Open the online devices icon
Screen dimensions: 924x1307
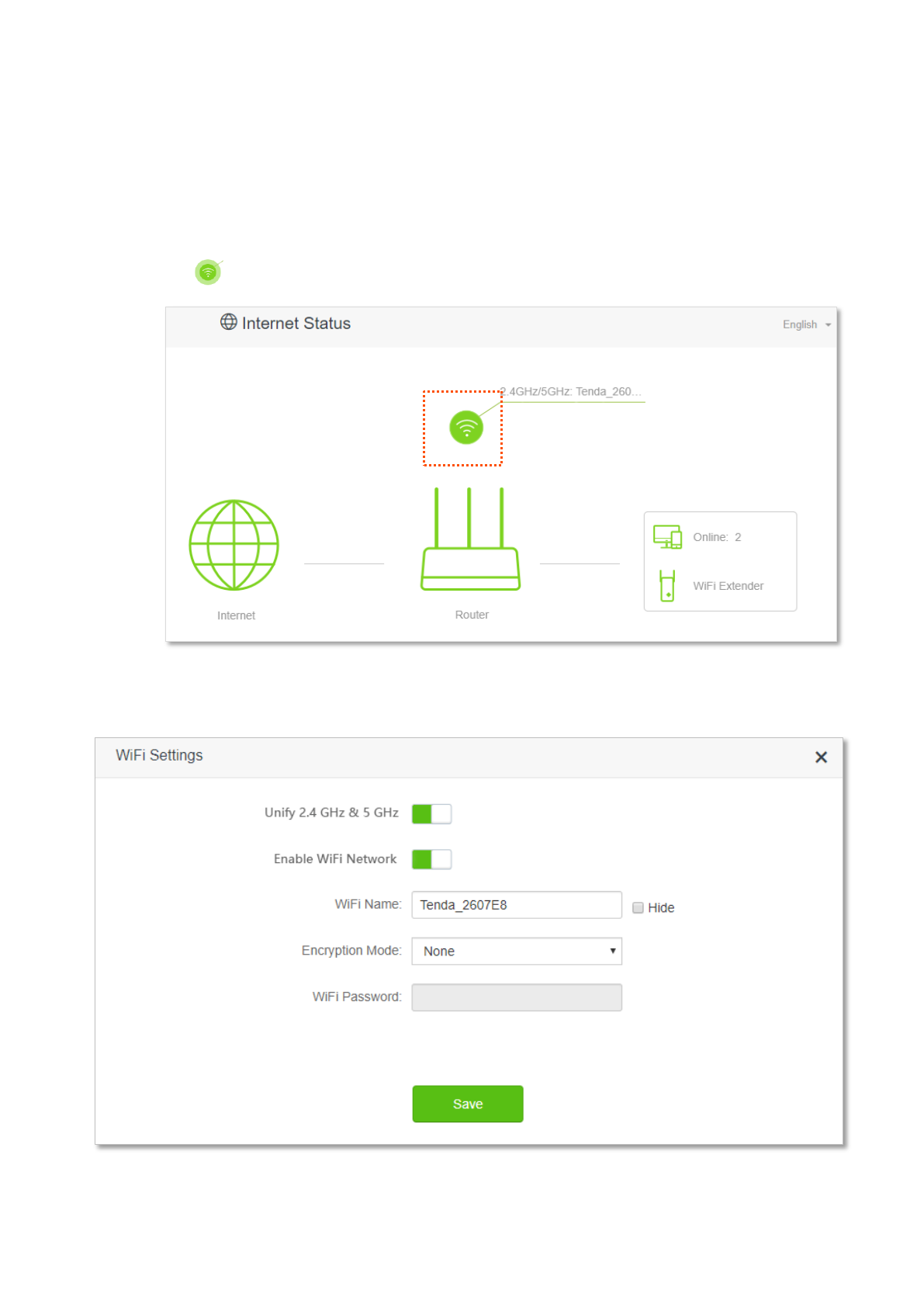pos(667,537)
